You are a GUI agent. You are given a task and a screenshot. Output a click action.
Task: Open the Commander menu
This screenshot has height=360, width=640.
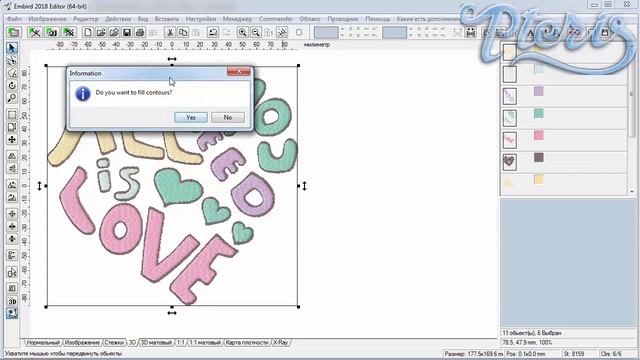pyautogui.click(x=276, y=19)
